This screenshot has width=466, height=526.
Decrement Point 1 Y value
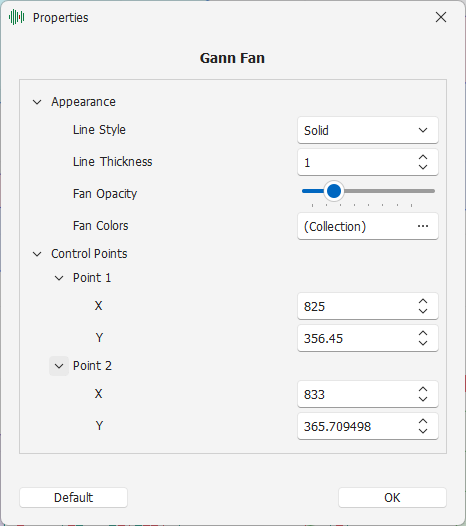pyautogui.click(x=423, y=343)
